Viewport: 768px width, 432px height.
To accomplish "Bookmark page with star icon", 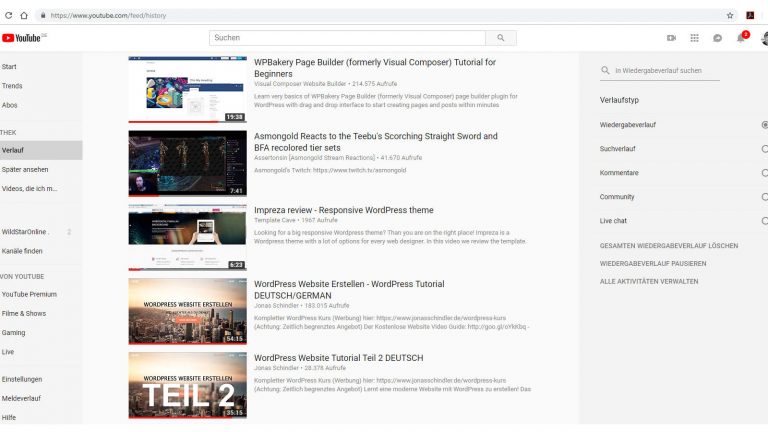I will [730, 15].
